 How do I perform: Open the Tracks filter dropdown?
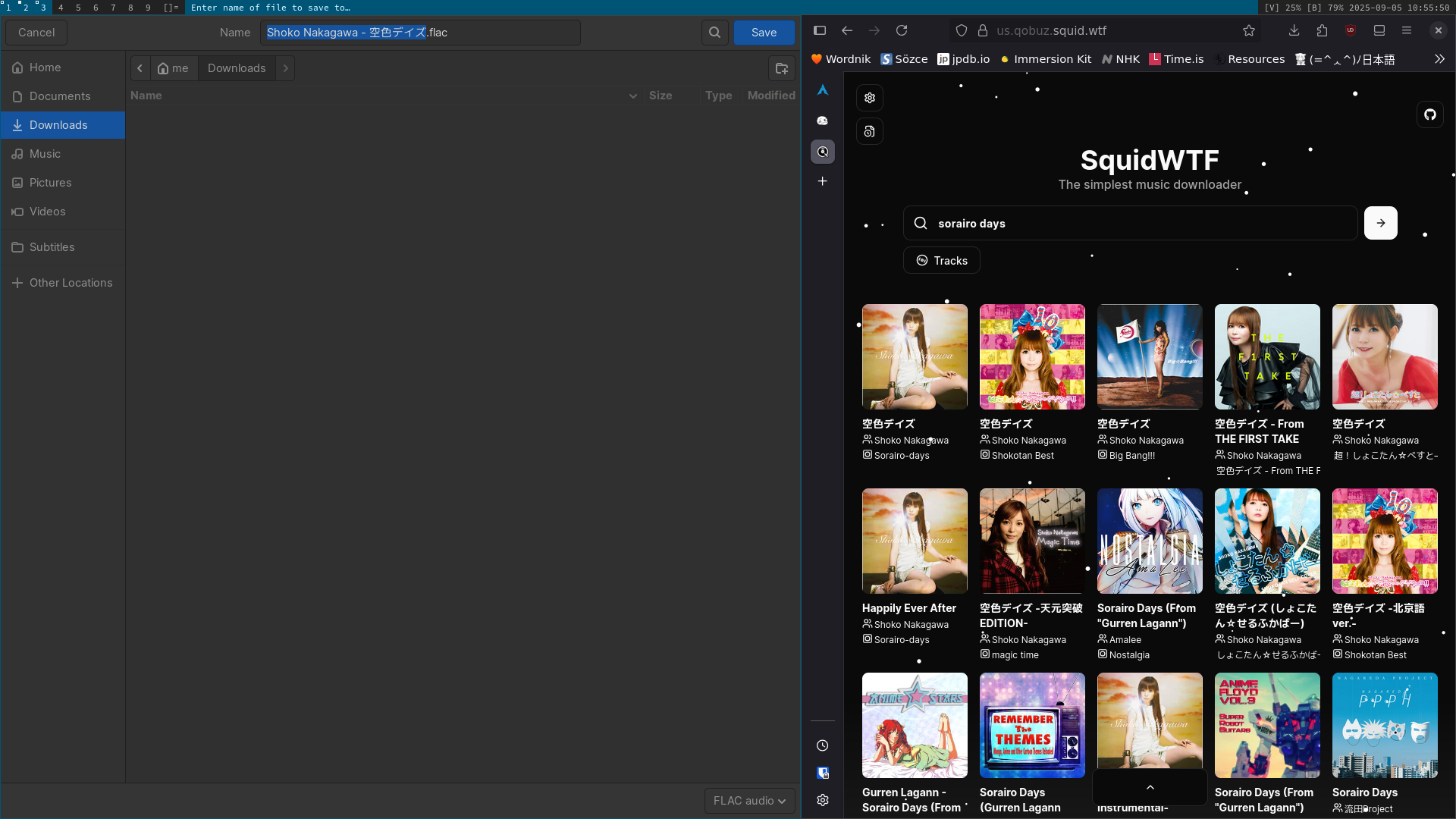941,260
